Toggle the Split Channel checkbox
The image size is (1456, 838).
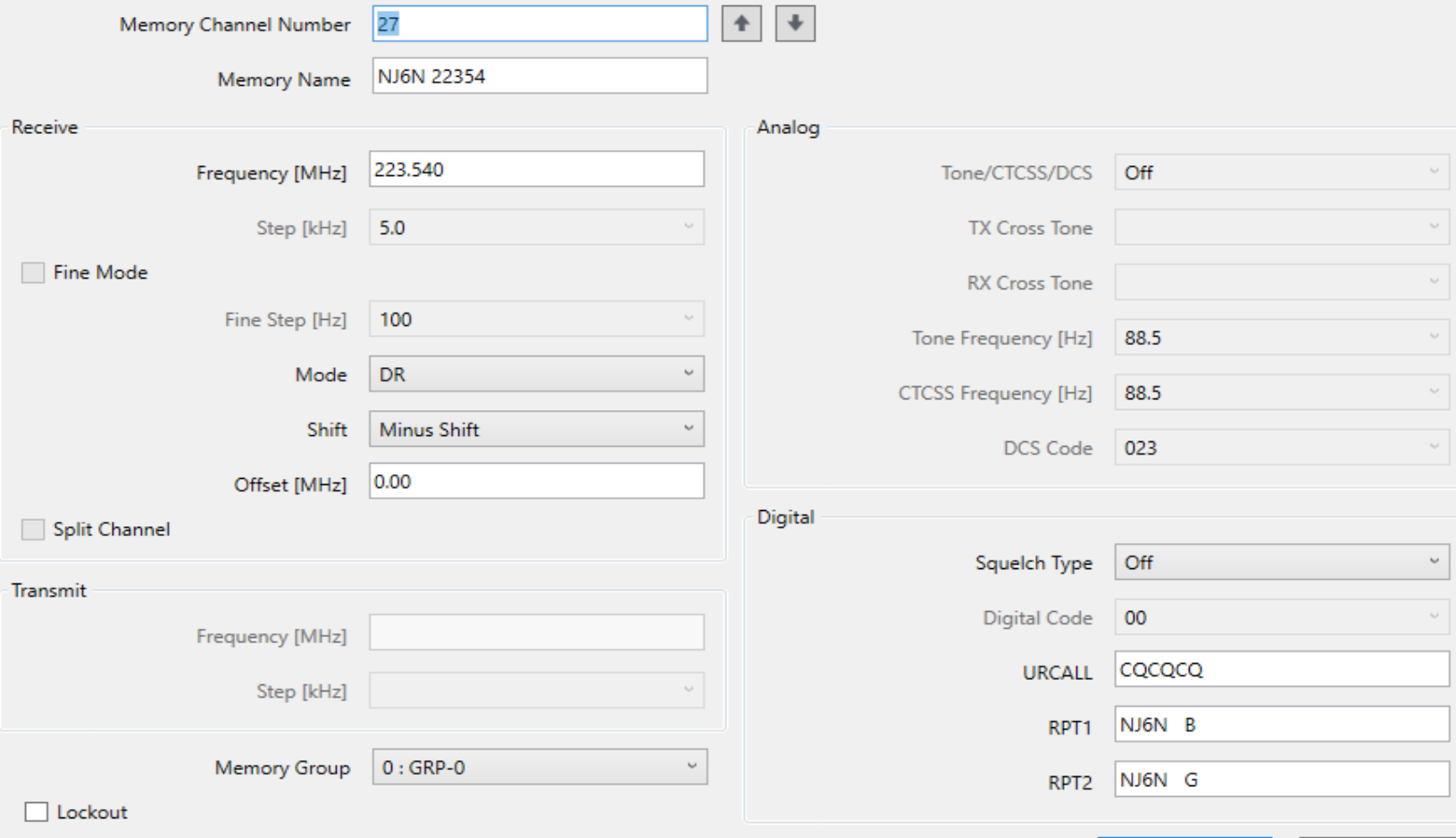[33, 530]
